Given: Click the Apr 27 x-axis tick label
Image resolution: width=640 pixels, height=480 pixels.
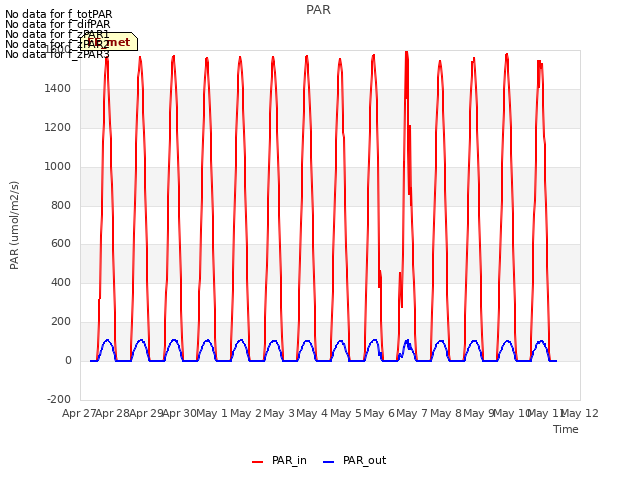Looking at the screenshot, I should (79, 413).
